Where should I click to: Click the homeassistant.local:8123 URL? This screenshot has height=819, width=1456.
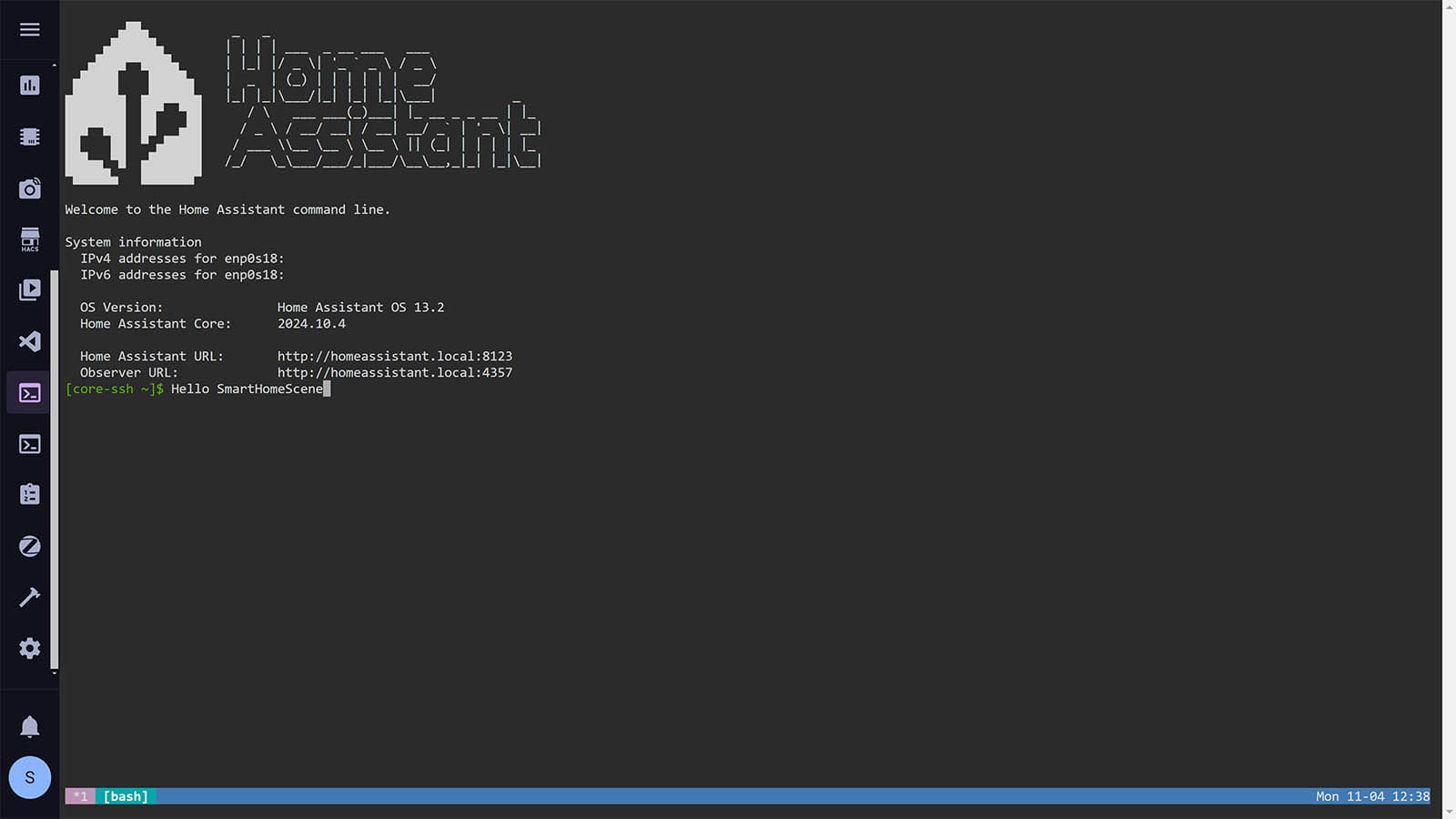pos(394,356)
